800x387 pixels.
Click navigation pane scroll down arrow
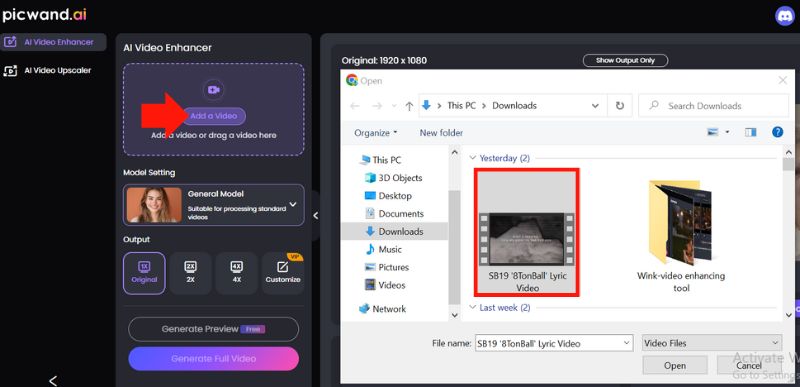click(x=455, y=316)
